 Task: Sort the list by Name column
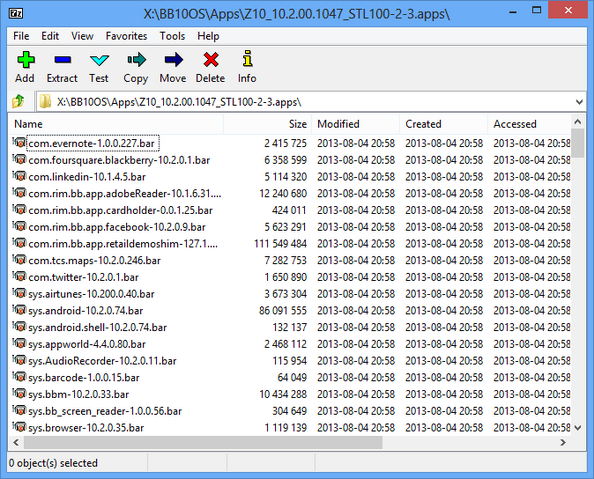click(x=117, y=124)
